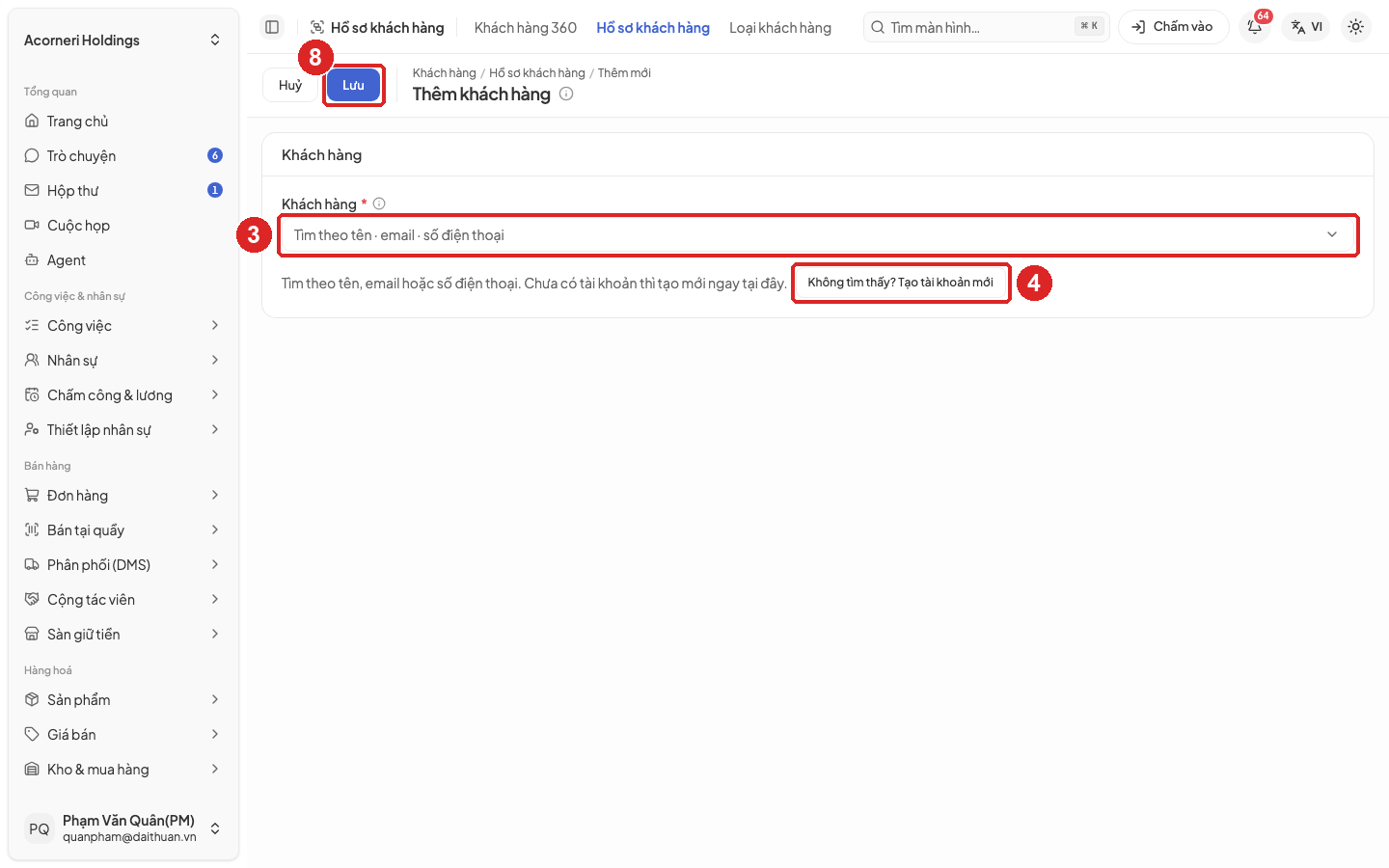
Task: Switch theme with the sun icon
Action: pyautogui.click(x=1355, y=27)
